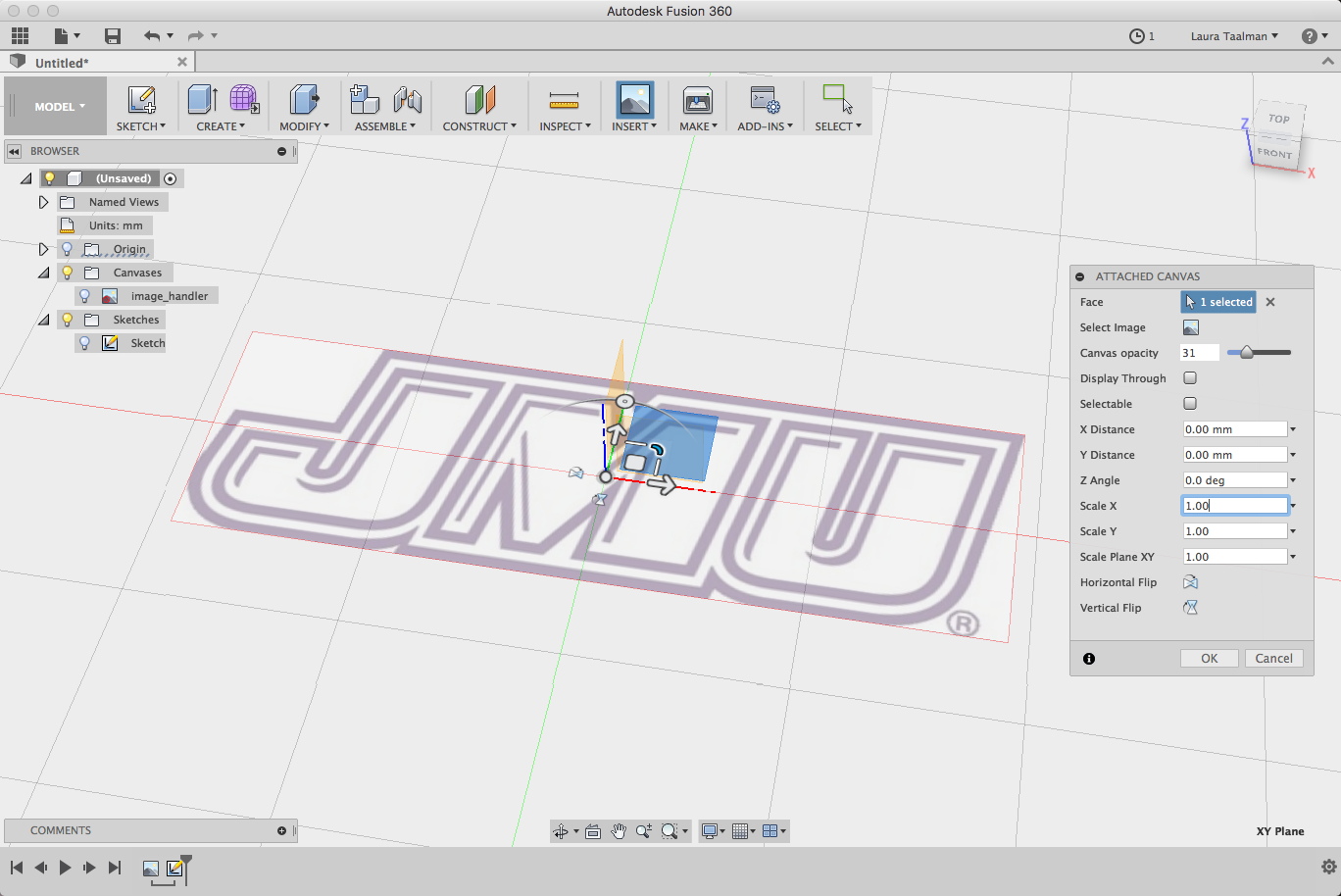Image resolution: width=1341 pixels, height=896 pixels.
Task: Click the Select Image icon in canvas dialog
Action: click(x=1190, y=327)
